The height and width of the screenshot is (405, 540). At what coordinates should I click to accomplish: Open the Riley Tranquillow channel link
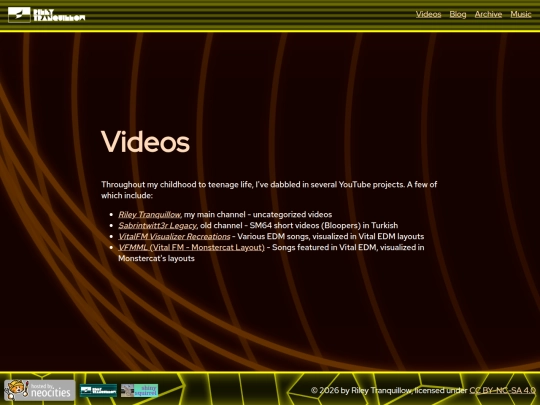150,215
